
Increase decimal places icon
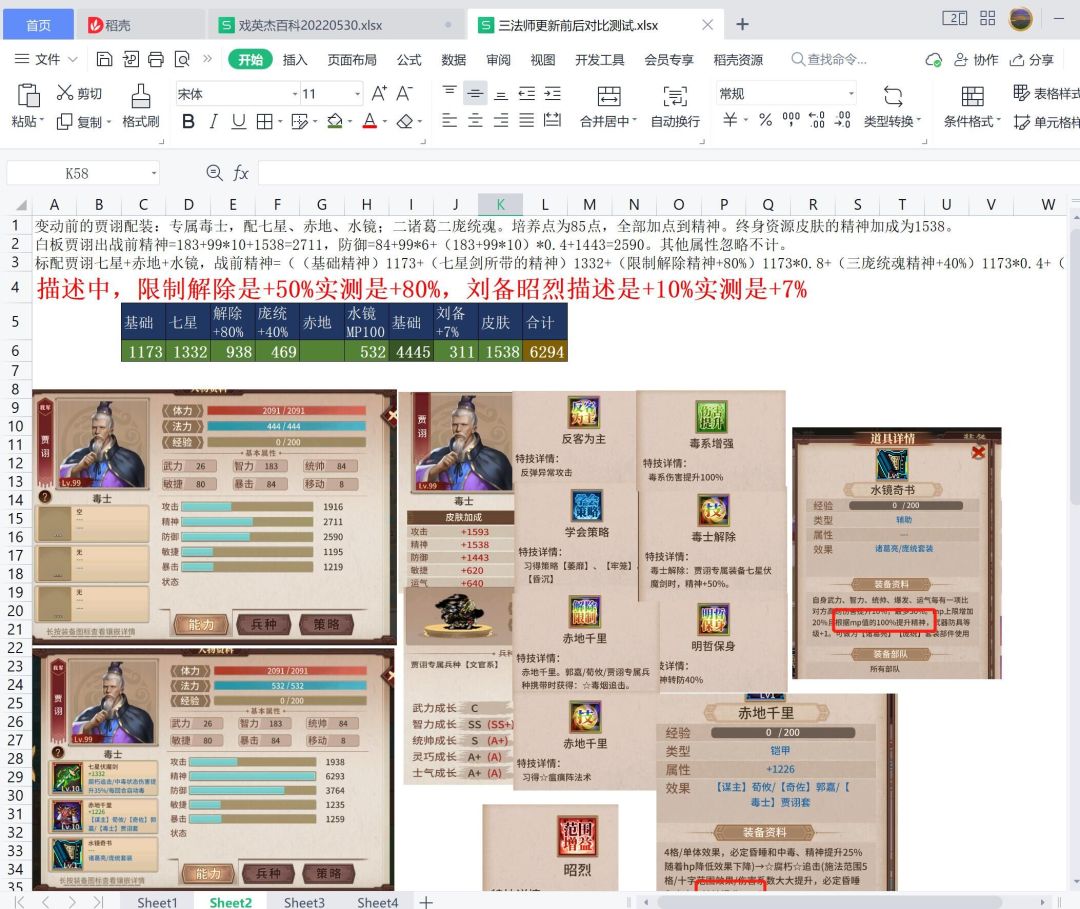pos(817,121)
